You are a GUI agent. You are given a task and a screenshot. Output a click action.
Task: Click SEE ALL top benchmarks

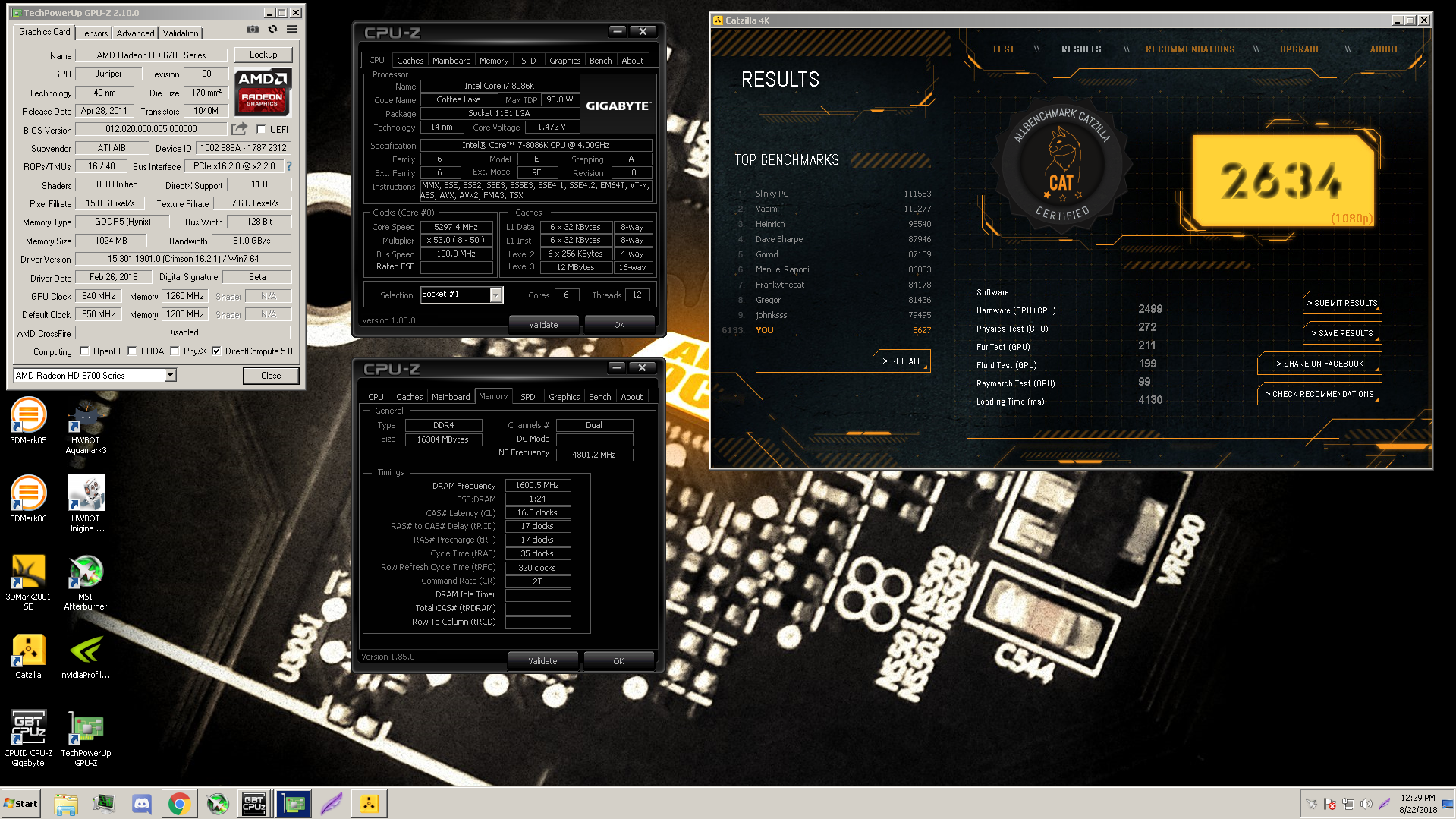pos(901,361)
